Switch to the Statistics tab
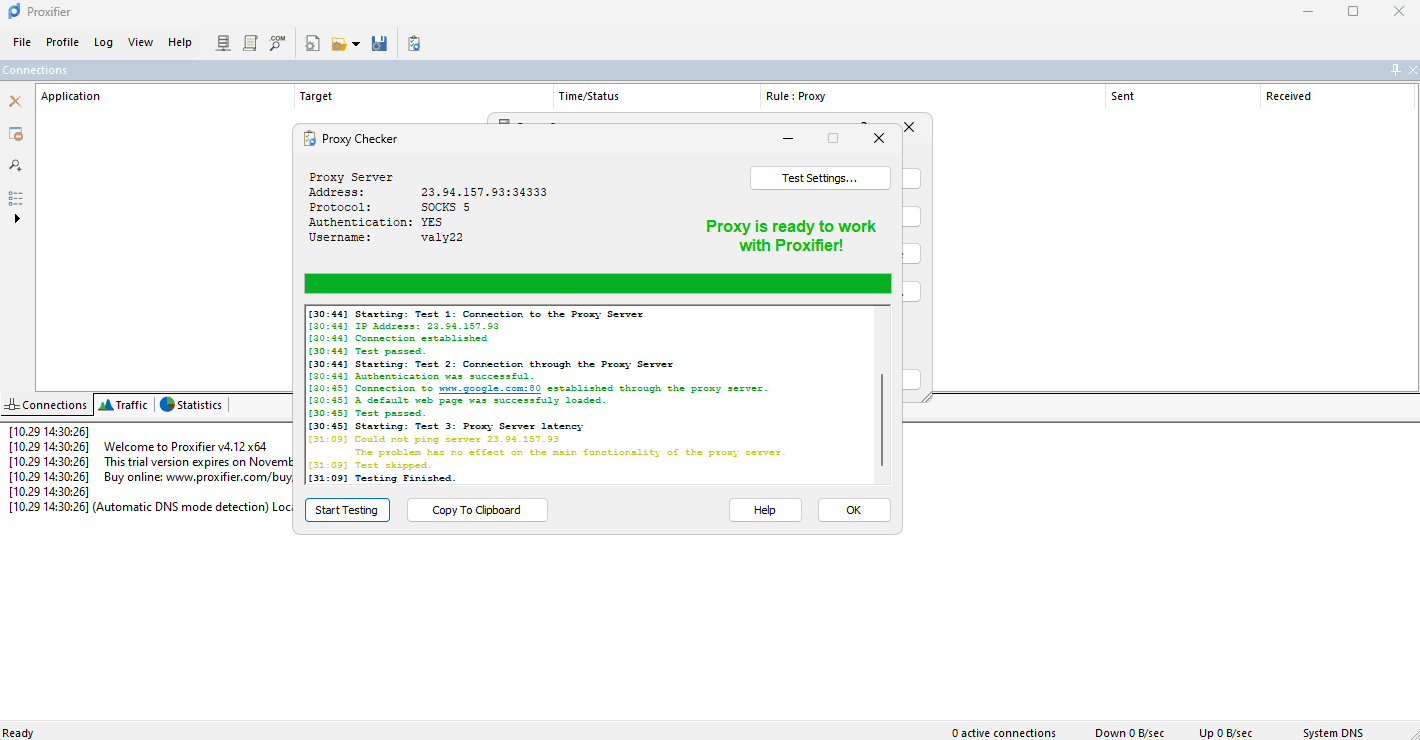The width and height of the screenshot is (1420, 740). pos(191,405)
